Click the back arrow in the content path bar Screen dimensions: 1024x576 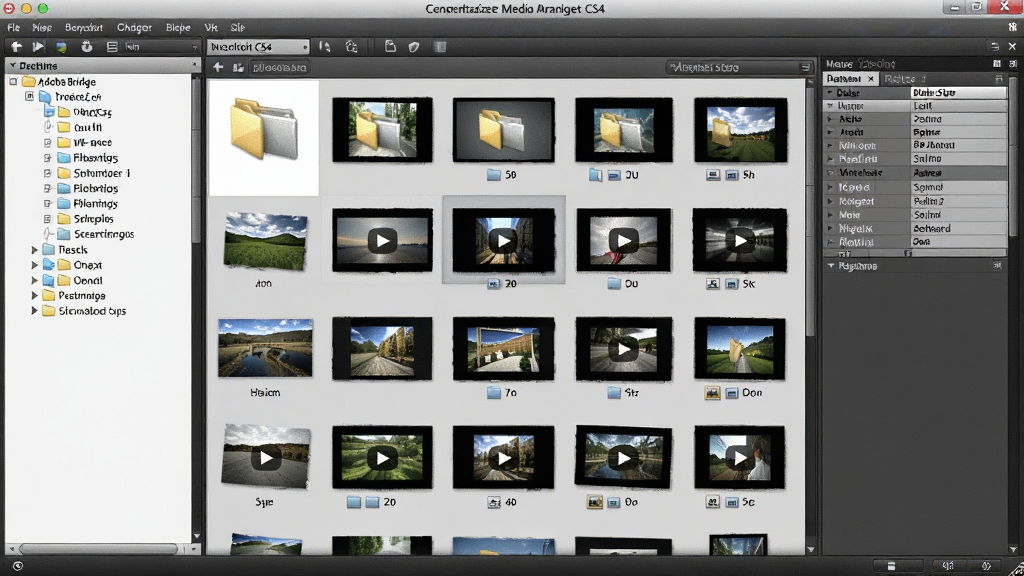point(218,67)
